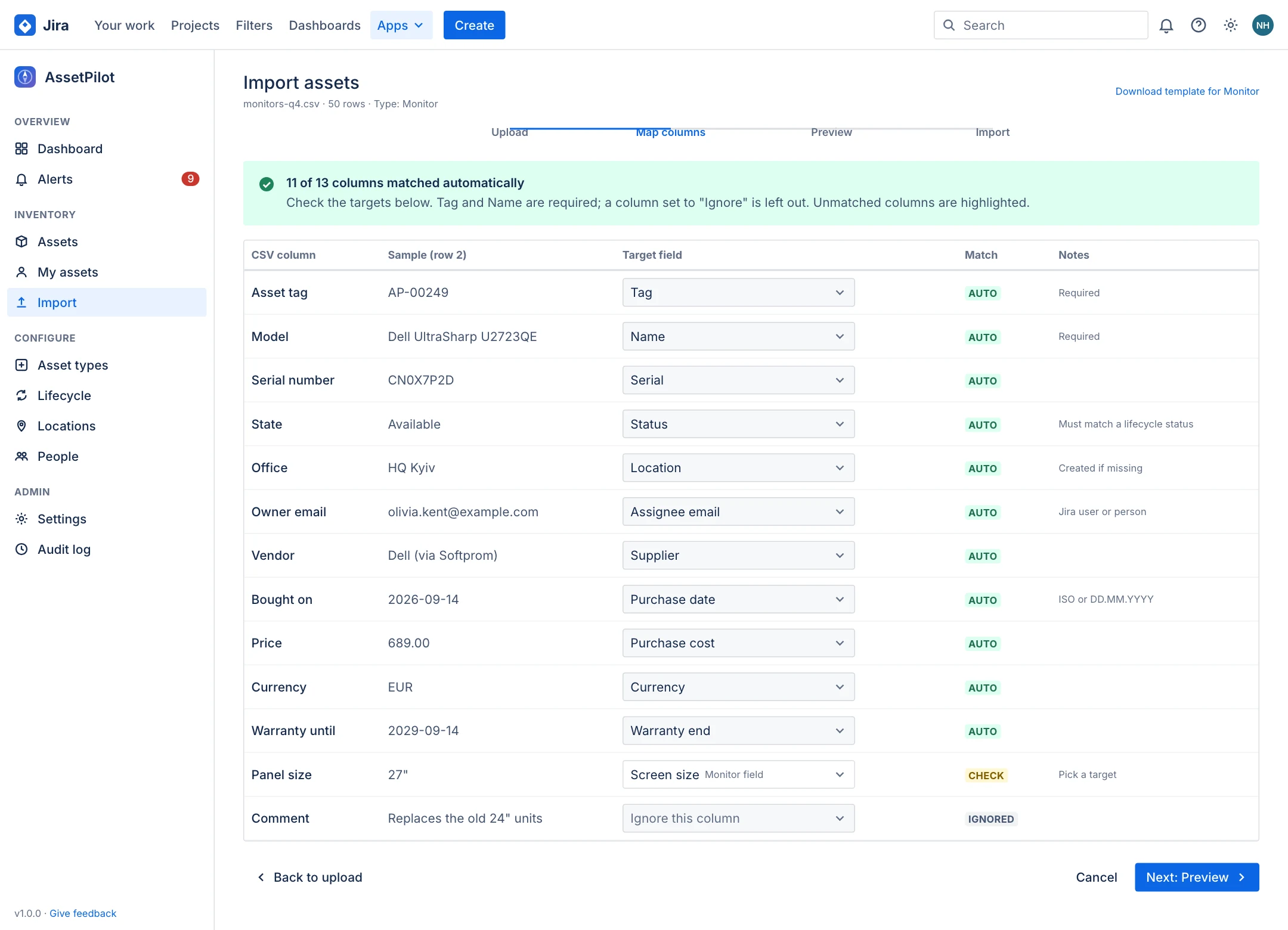The image size is (1288, 930).
Task: Click Give feedback link
Action: click(83, 913)
